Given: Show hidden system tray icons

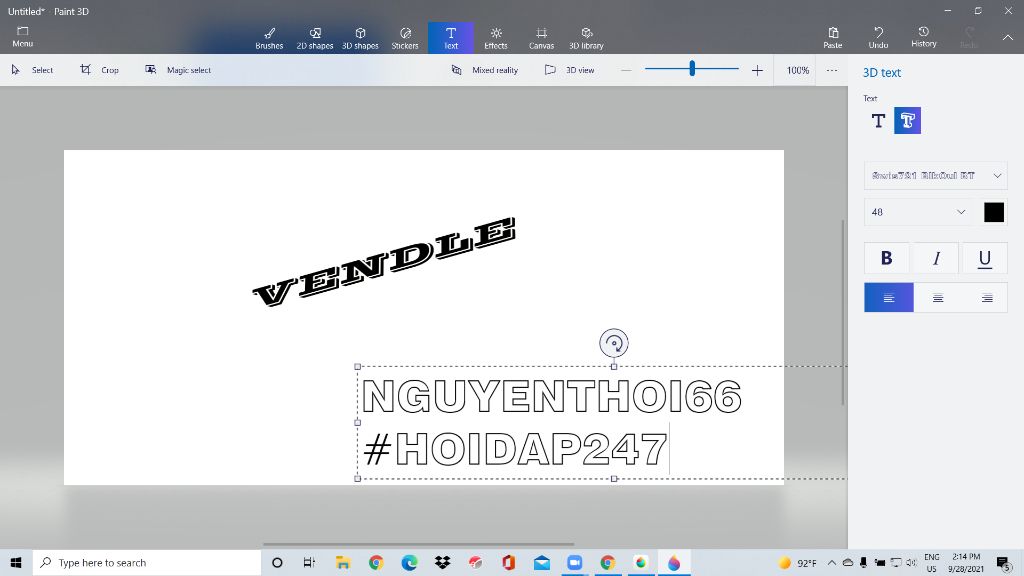Looking at the screenshot, I should 831,562.
